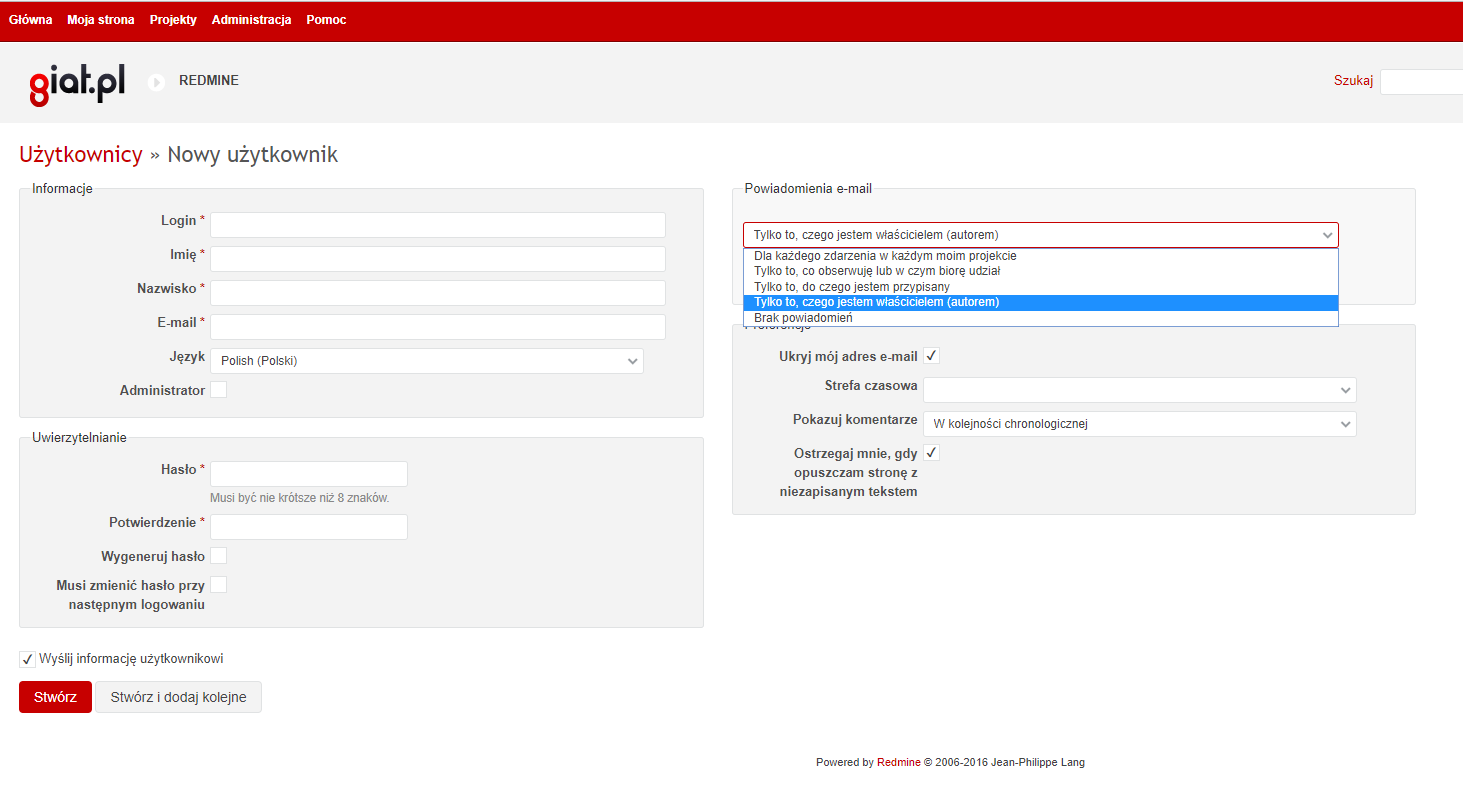Viewport: 1463px width, 811px height.
Task: Choose 'Tylko to, do czego jestem przypisany'
Action: 1040,287
